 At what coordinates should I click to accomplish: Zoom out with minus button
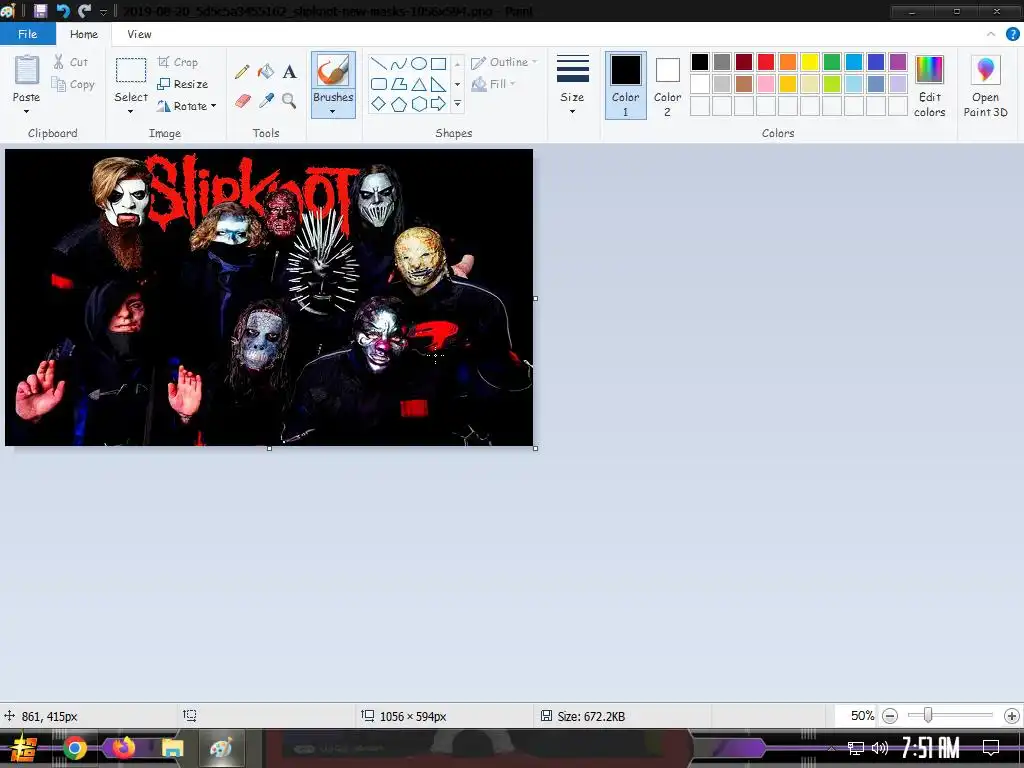tap(889, 716)
